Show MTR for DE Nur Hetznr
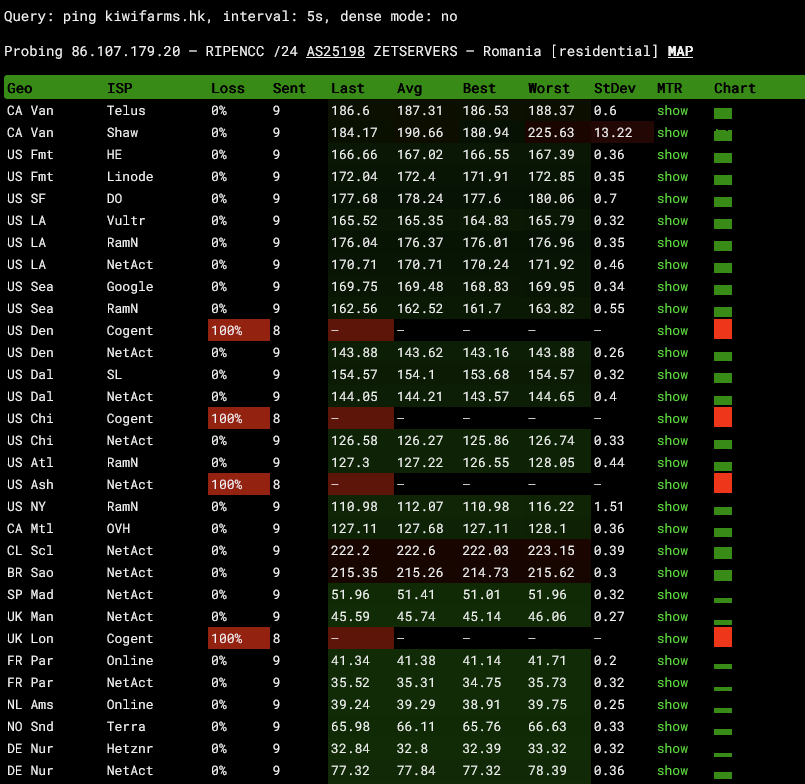Screen dimensions: 805x784 [673, 749]
